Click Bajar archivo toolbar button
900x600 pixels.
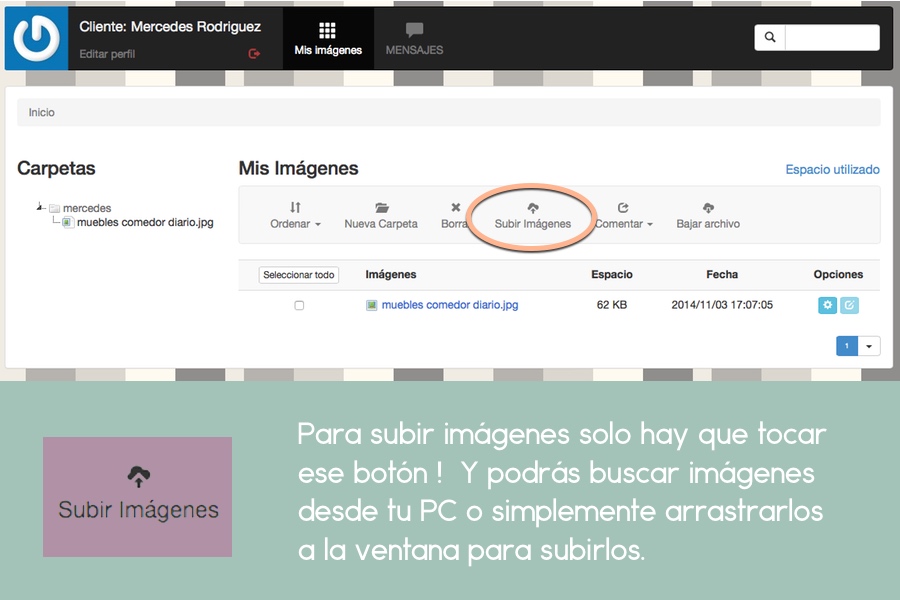pos(708,215)
